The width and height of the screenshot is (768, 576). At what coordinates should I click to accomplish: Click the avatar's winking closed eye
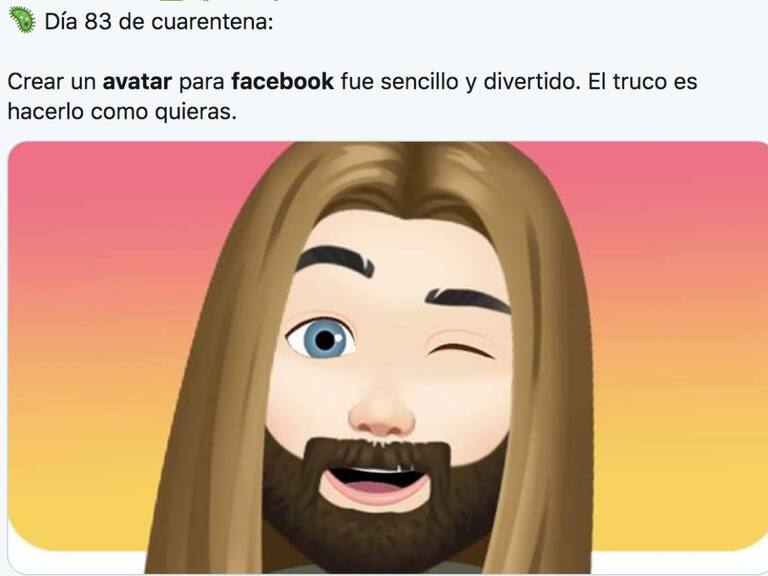click(460, 349)
